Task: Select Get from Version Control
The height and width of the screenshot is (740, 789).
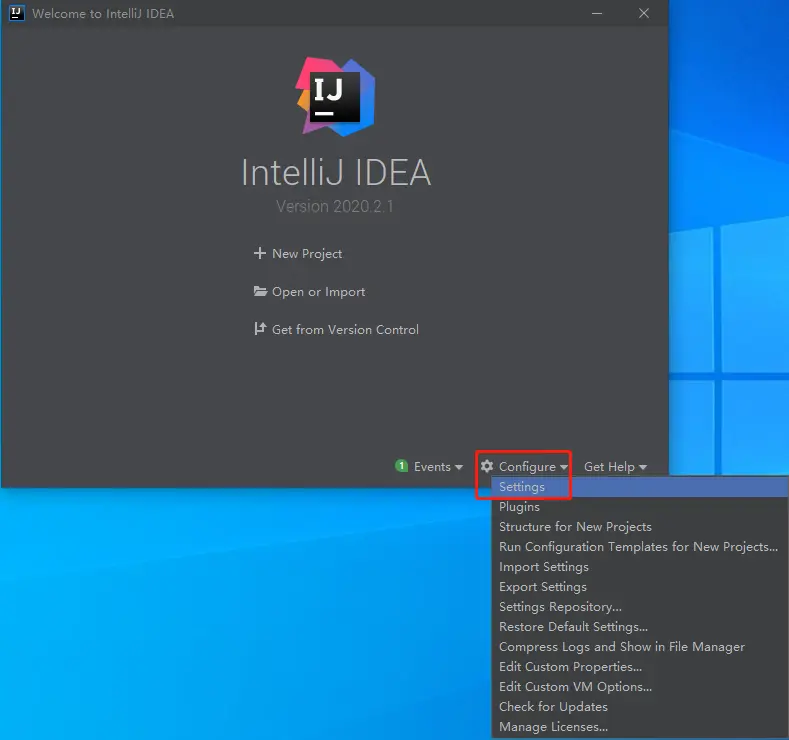Action: [x=345, y=330]
